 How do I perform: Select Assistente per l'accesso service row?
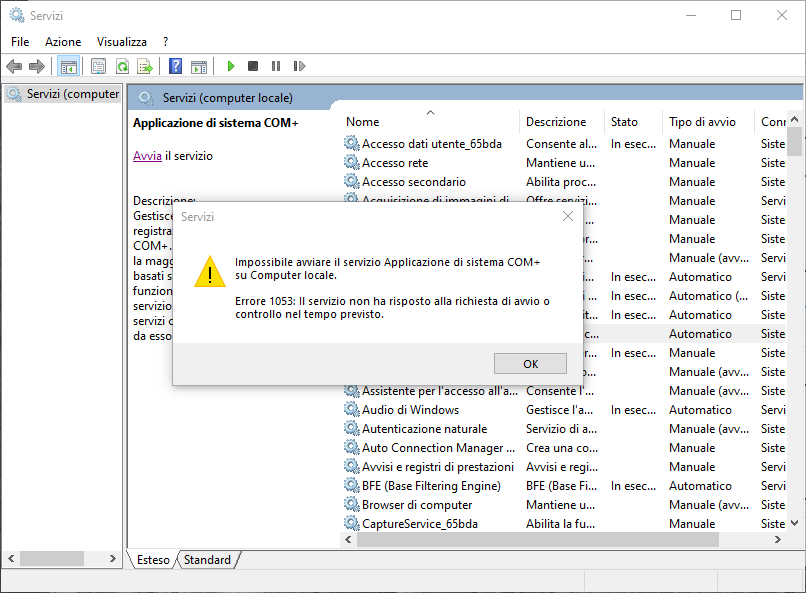[x=564, y=391]
